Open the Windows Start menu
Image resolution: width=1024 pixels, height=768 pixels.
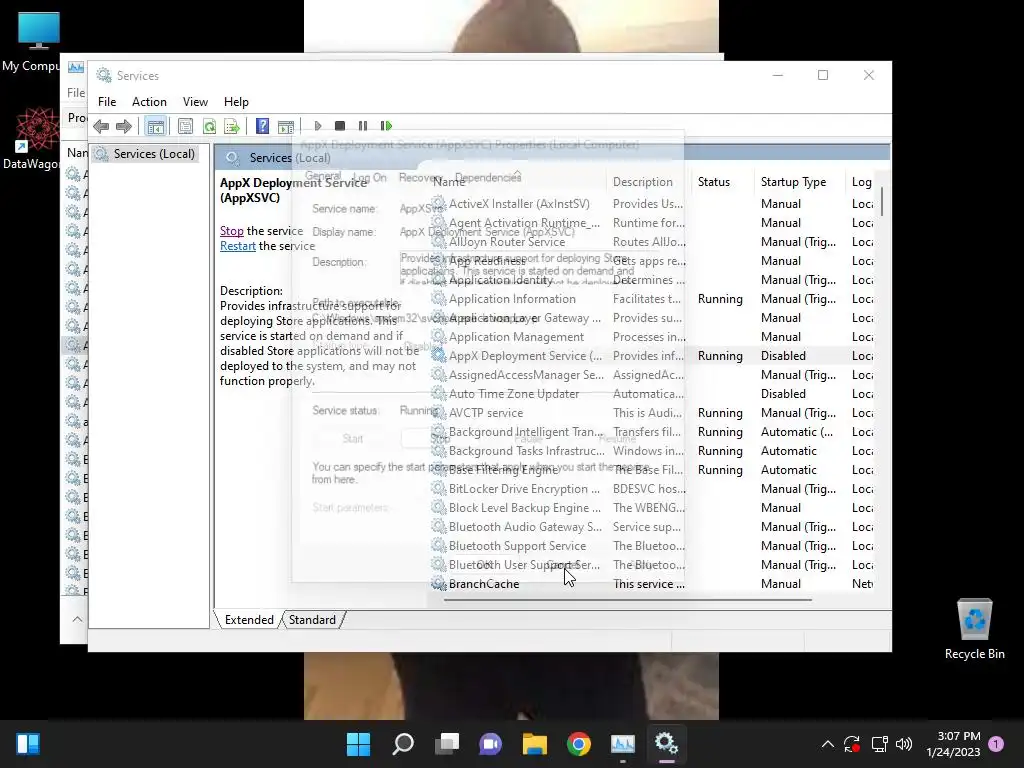pyautogui.click(x=358, y=744)
